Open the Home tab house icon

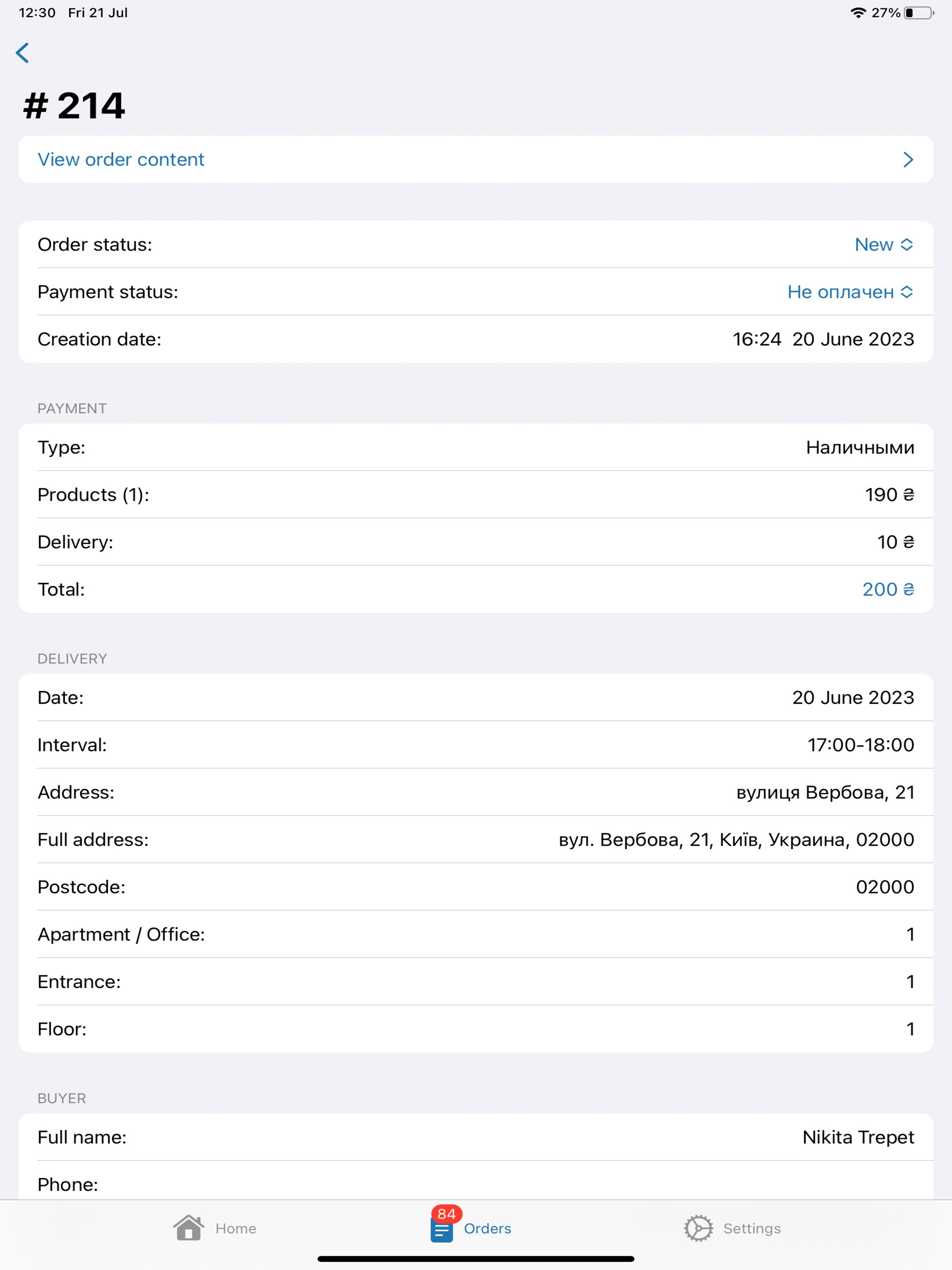pyautogui.click(x=189, y=1228)
